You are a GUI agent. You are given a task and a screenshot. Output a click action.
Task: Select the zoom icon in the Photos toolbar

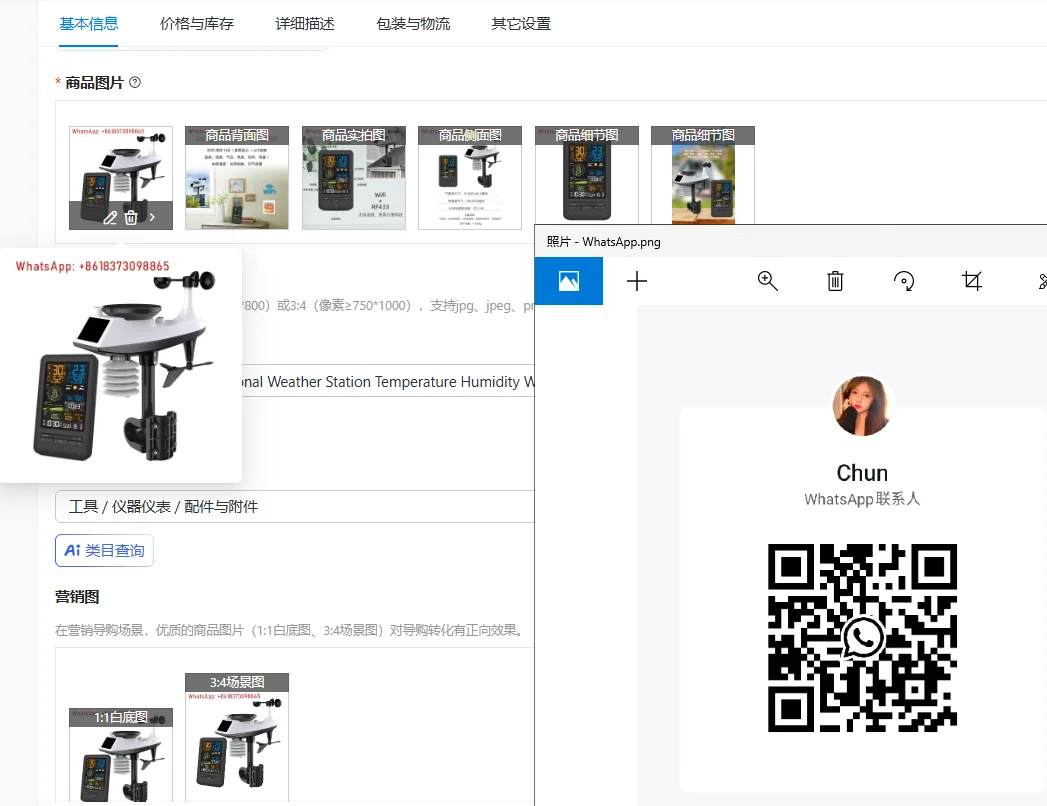(767, 281)
